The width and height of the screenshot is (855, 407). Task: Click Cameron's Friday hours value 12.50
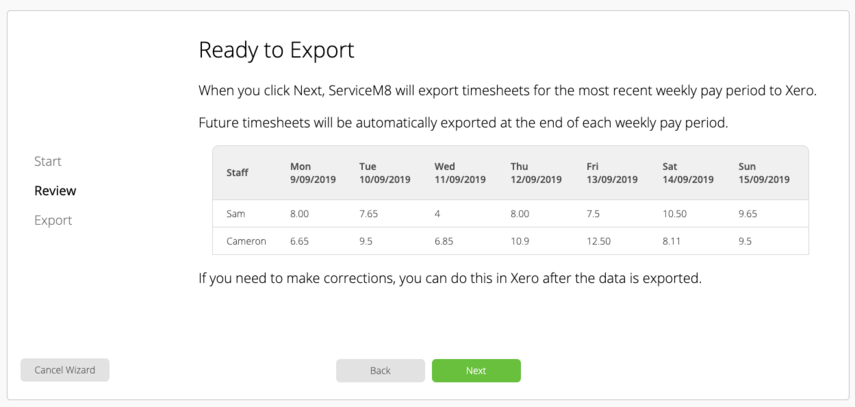(x=599, y=241)
